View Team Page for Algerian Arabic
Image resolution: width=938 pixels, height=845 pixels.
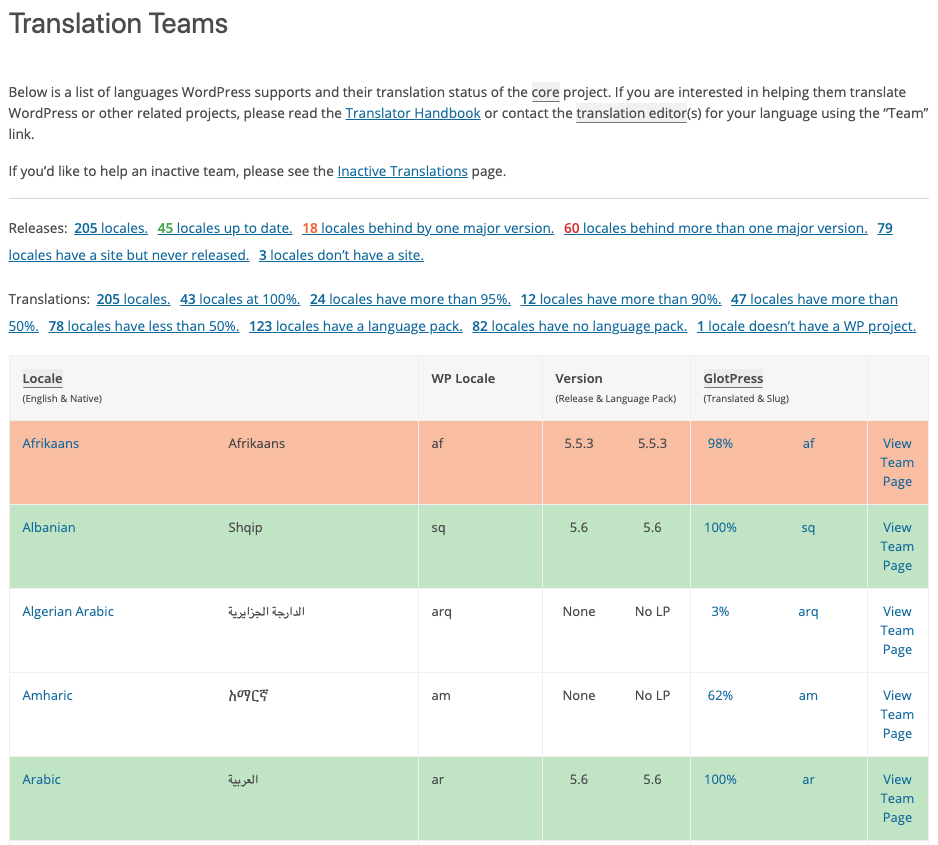point(897,630)
